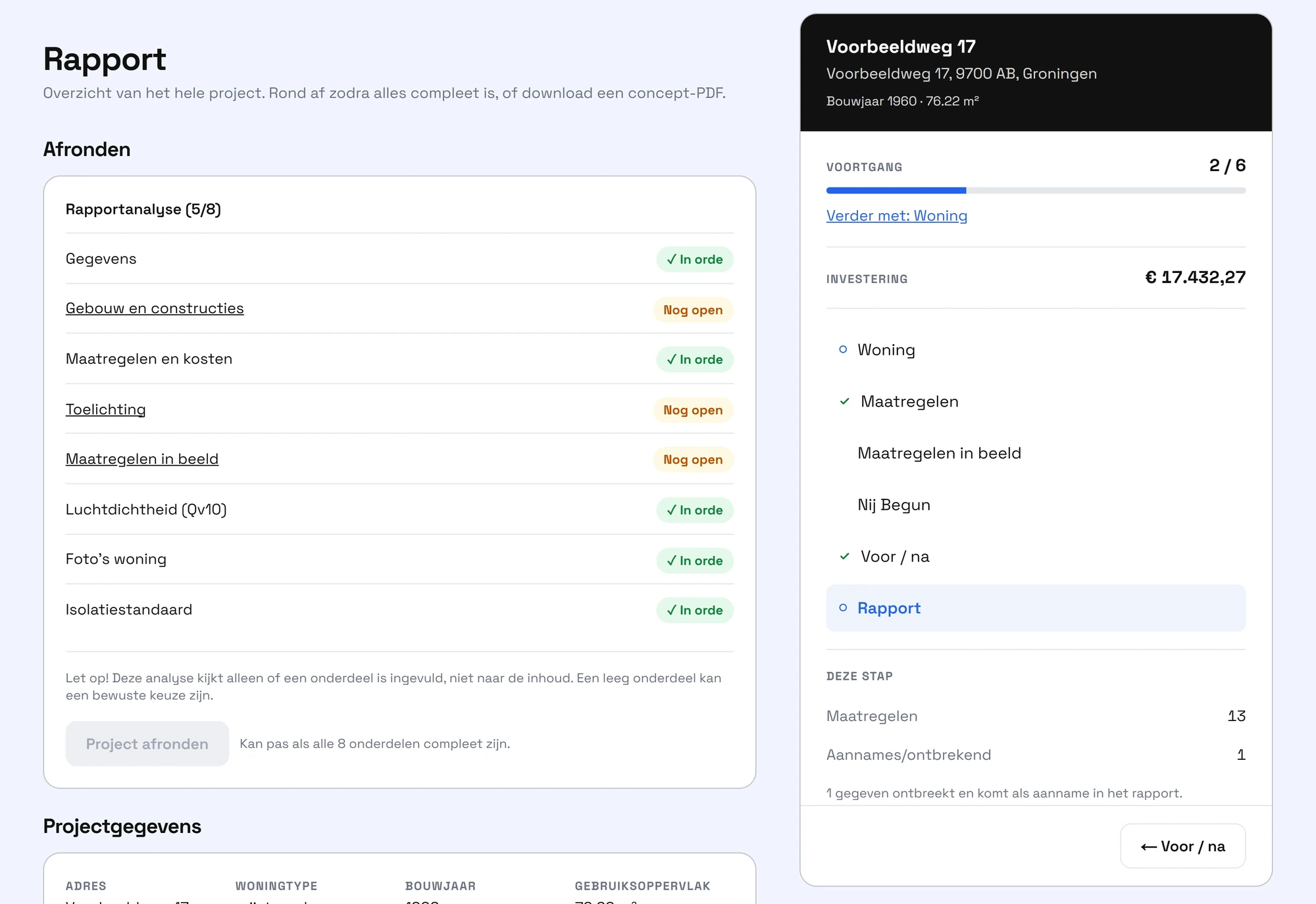Screen dimensions: 1316x904
Task: Click 'In orde' badge for Isolatiestandaard
Action: (x=694, y=610)
